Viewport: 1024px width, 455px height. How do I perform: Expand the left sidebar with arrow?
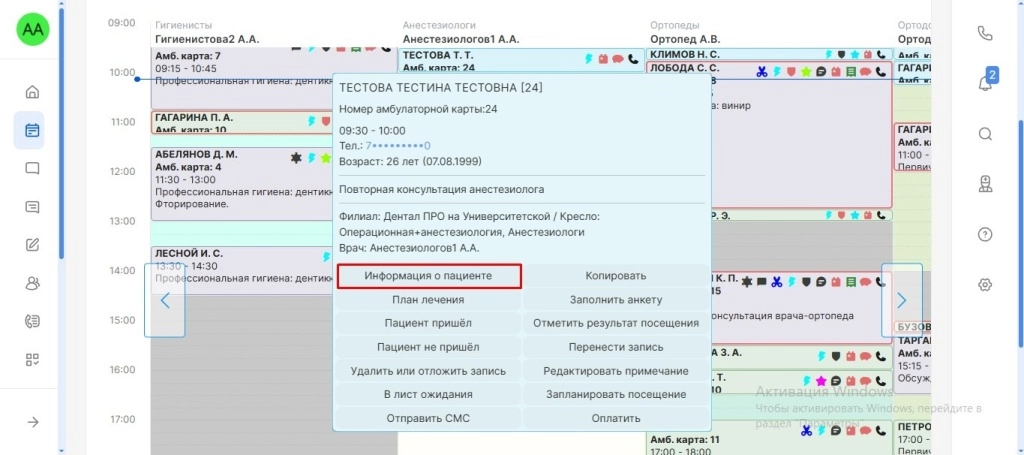(x=32, y=422)
